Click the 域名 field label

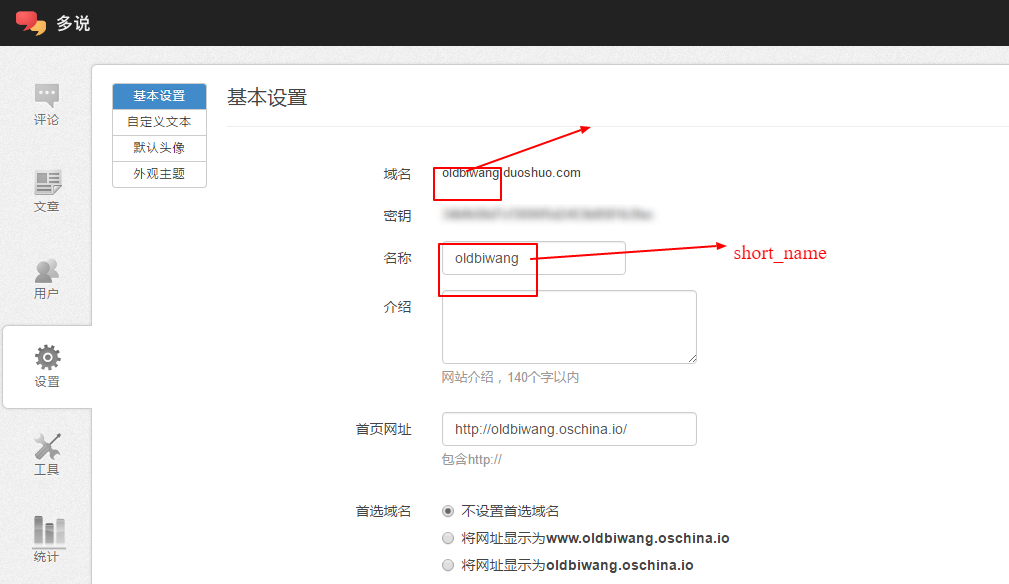[397, 174]
